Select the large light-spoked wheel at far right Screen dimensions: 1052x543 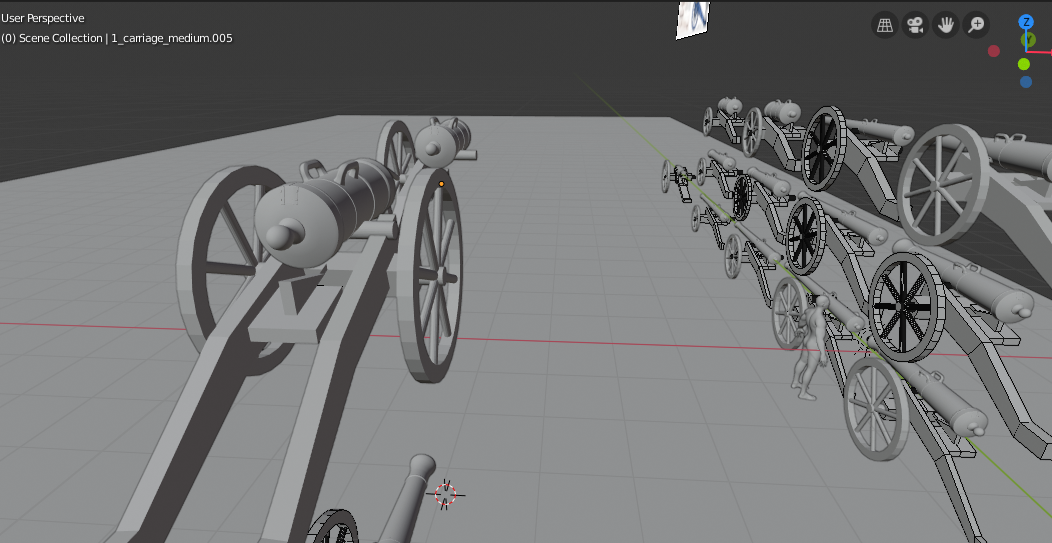944,185
